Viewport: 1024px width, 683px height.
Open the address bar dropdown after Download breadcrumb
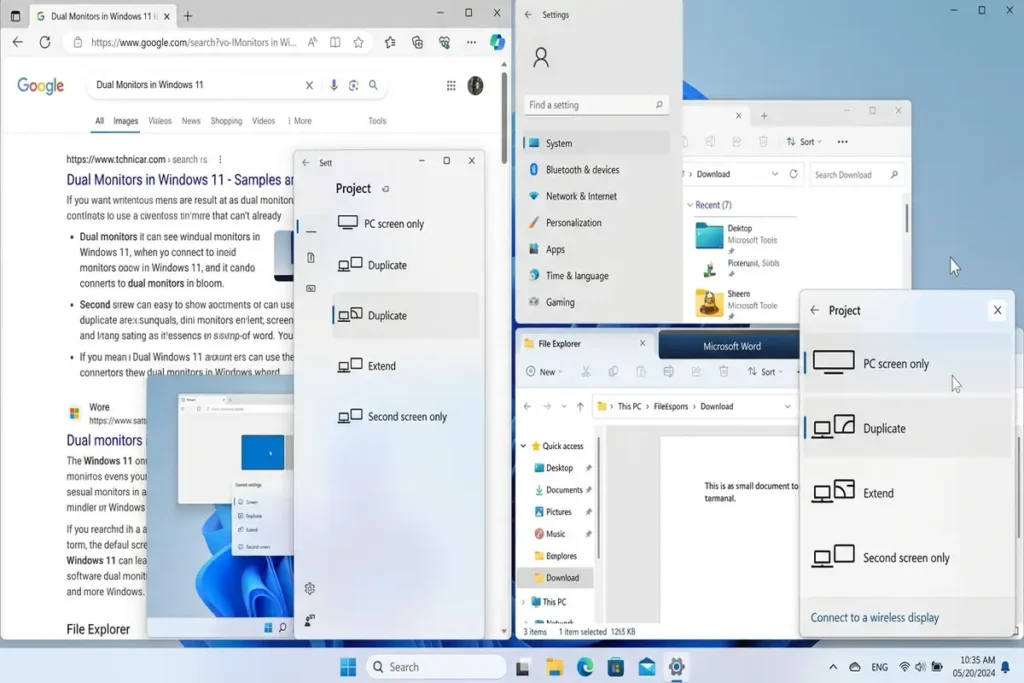tap(788, 406)
